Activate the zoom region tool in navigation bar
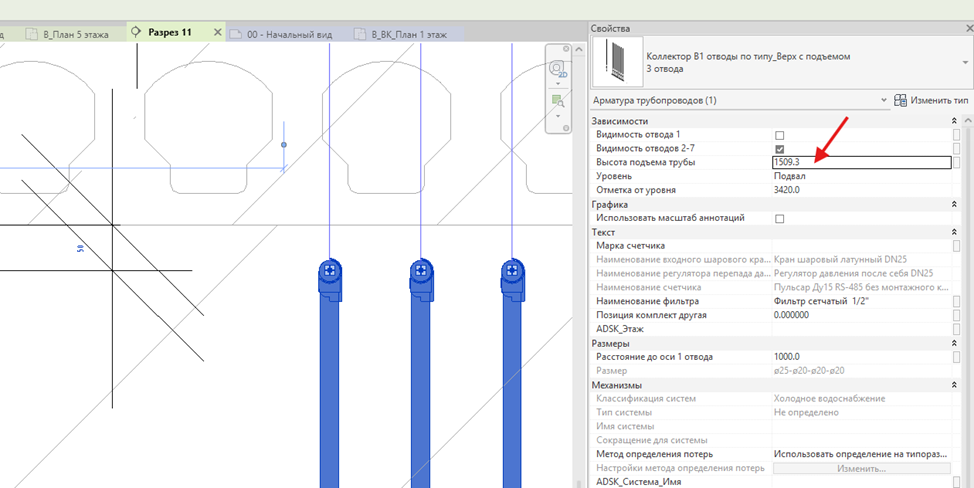Viewport: 974px width, 488px height. [557, 101]
